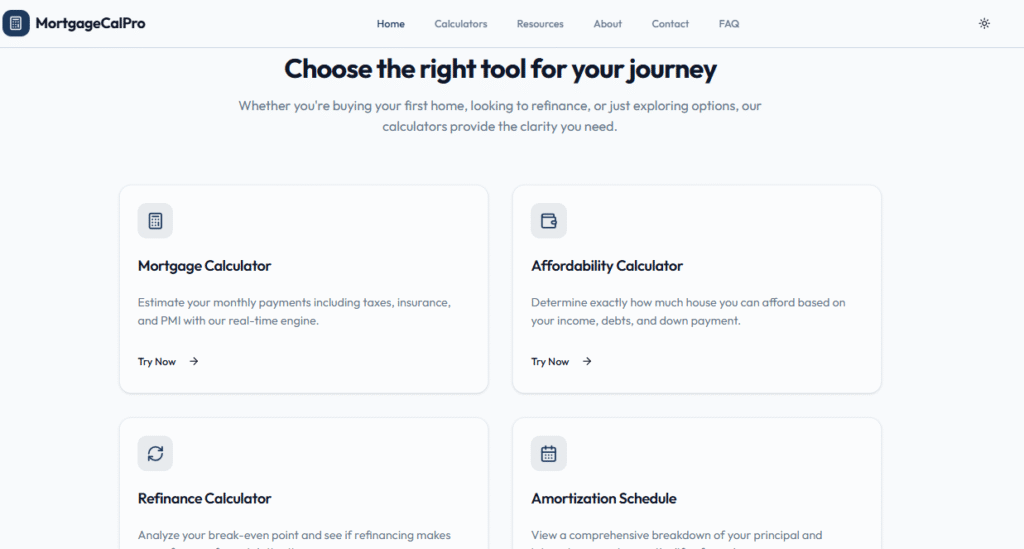The width and height of the screenshot is (1024, 549).
Task: Click the Mortgage Calculator card icon
Action: pyautogui.click(x=155, y=221)
